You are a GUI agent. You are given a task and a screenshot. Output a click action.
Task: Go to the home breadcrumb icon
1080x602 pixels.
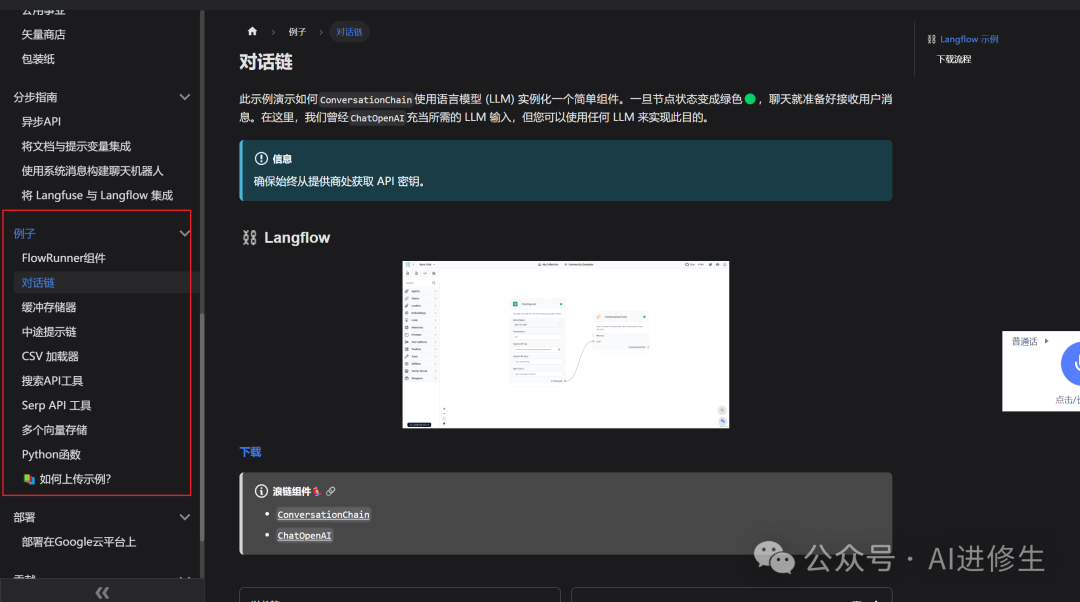coord(252,31)
